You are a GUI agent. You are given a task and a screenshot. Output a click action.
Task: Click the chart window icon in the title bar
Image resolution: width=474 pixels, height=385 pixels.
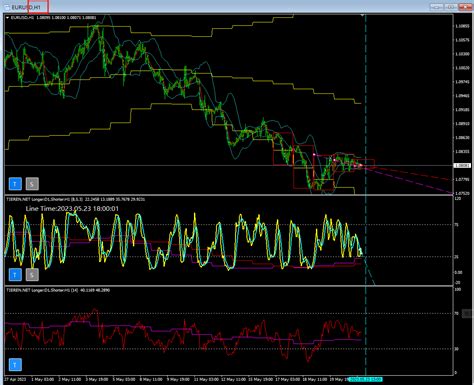(7, 7)
